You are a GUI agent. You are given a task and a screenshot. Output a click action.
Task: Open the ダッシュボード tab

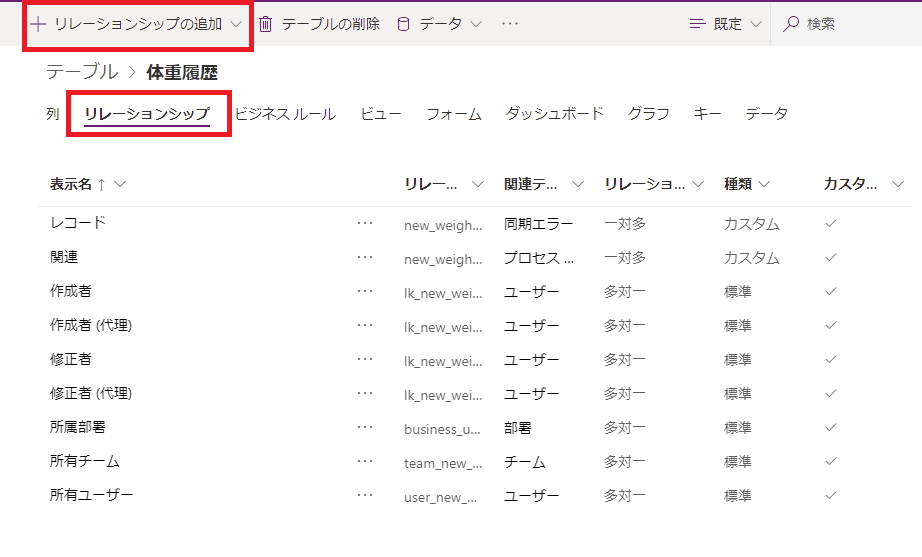click(554, 114)
